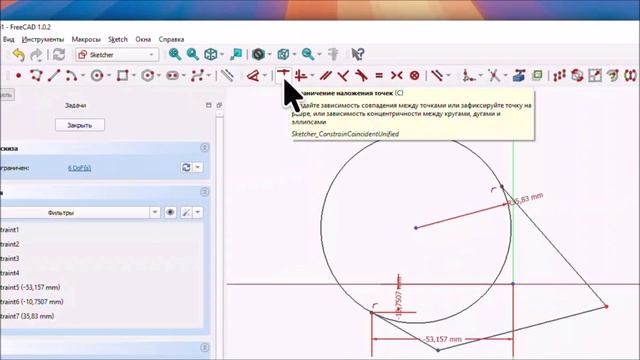Open the Инструменты menu
This screenshot has height=360, width=640.
coord(43,40)
